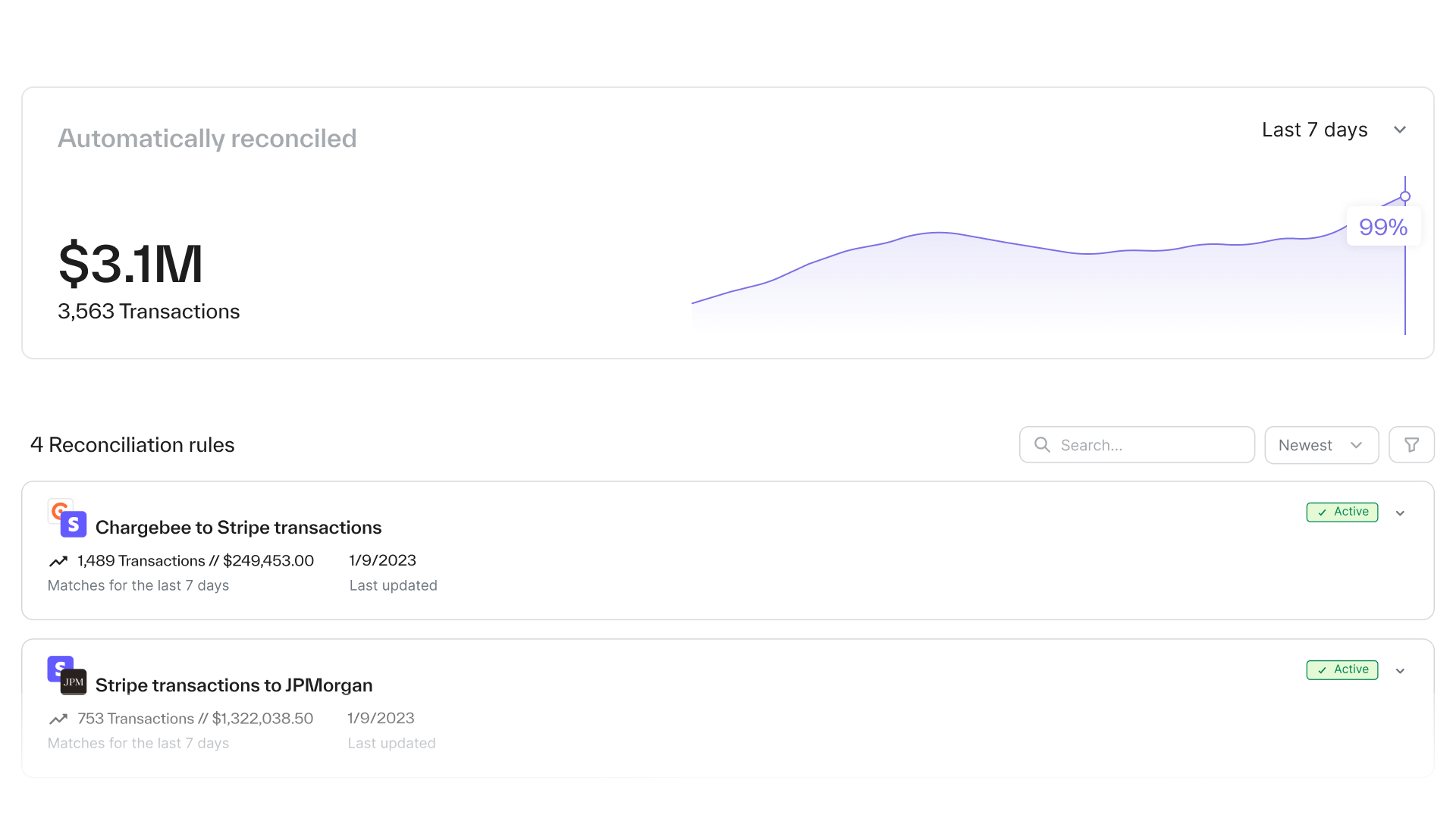Expand the Stripe transactions to JPMorgan rule
This screenshot has height=840, width=1453.
point(1400,671)
